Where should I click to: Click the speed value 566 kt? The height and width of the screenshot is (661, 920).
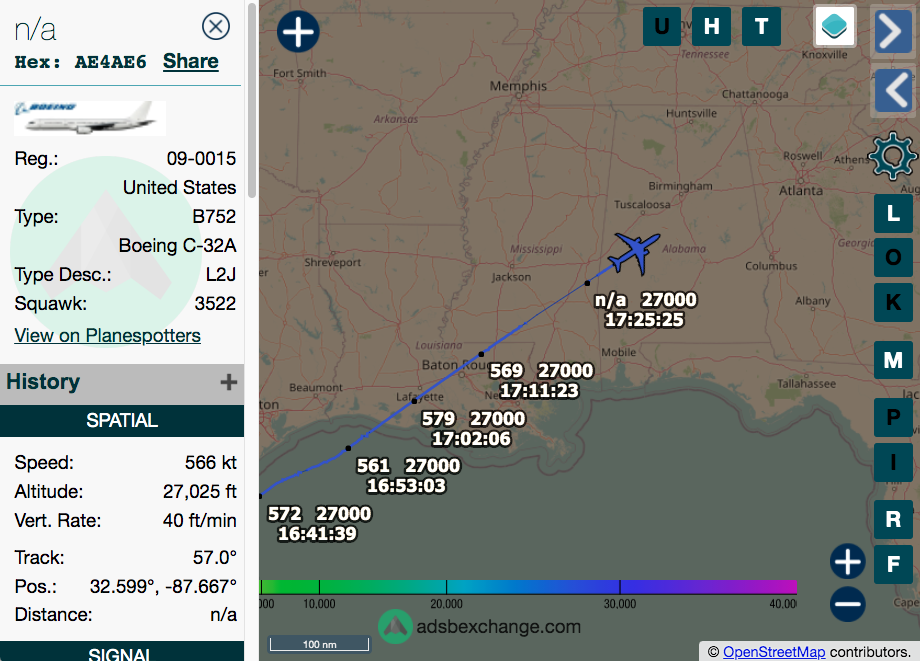point(211,462)
